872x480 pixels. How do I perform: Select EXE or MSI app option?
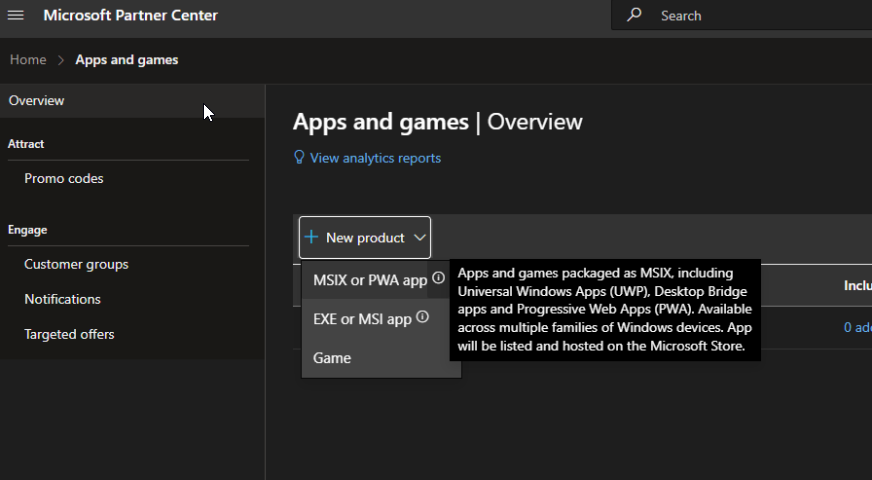(362, 319)
